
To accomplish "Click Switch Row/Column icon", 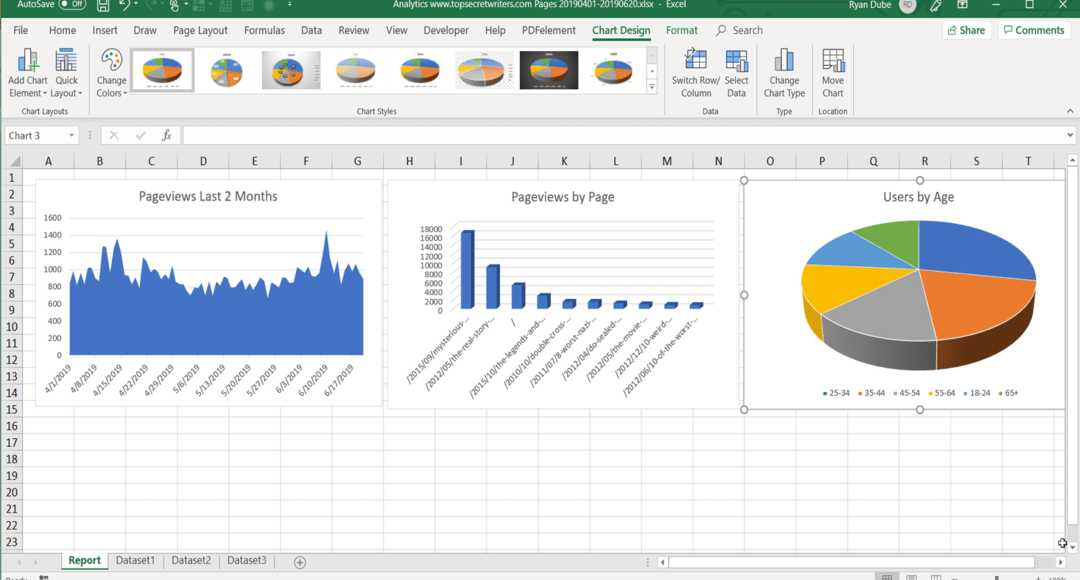I will coord(696,62).
